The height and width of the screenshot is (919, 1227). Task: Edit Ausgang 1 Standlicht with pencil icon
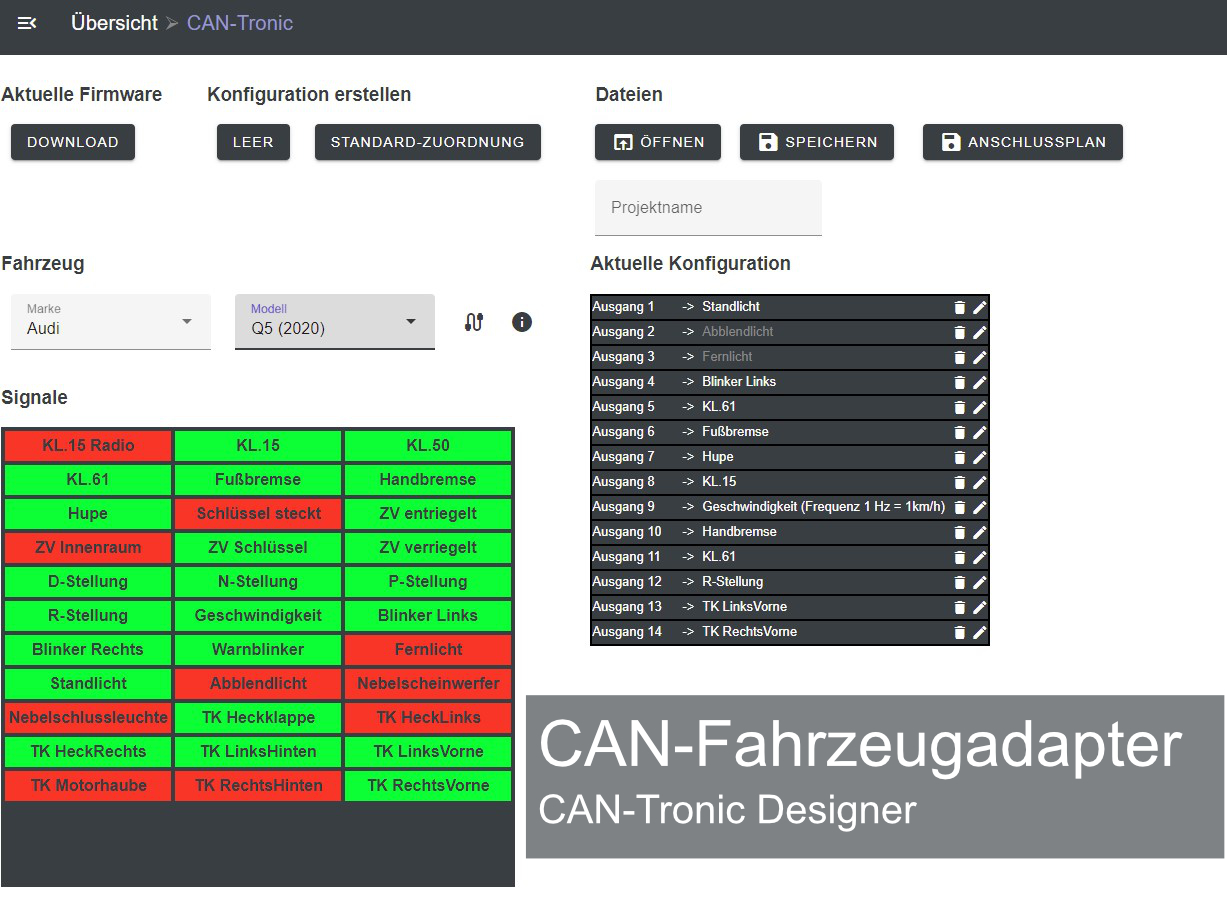click(x=980, y=307)
